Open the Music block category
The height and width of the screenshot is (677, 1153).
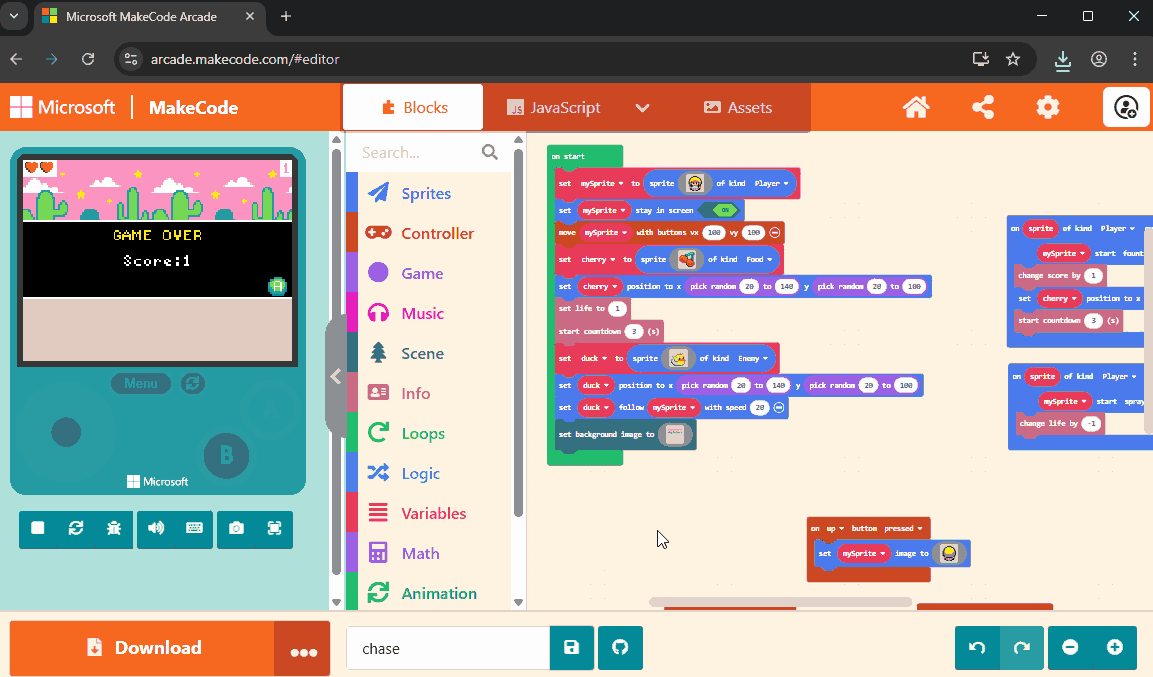428,313
